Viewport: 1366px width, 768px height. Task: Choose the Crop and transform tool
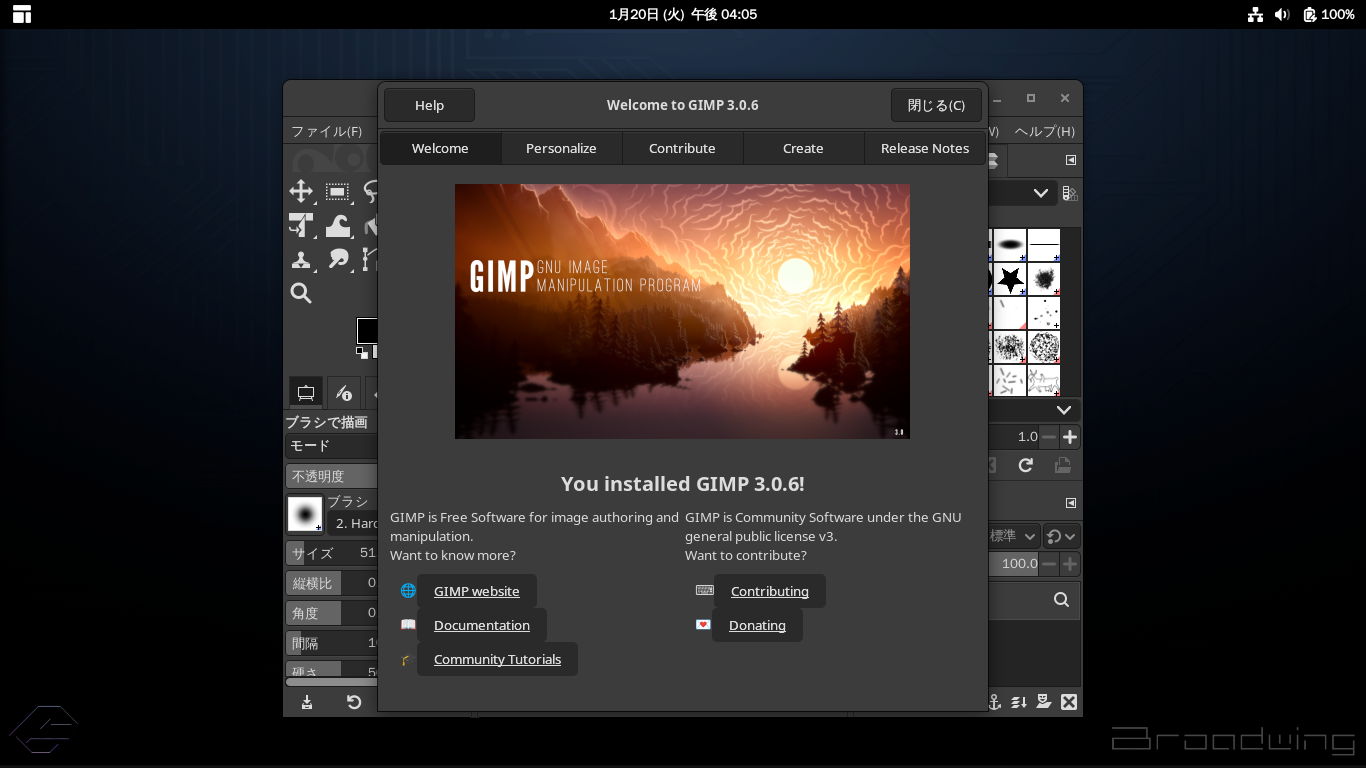pyautogui.click(x=301, y=226)
